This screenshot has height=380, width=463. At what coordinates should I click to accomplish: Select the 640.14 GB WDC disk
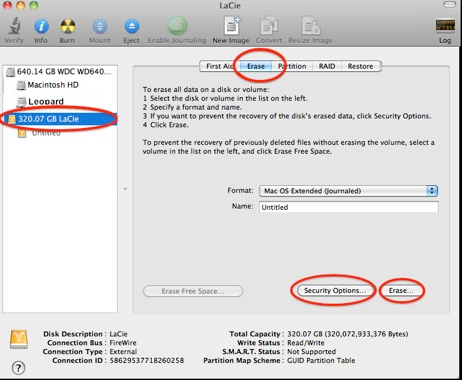pos(60,72)
